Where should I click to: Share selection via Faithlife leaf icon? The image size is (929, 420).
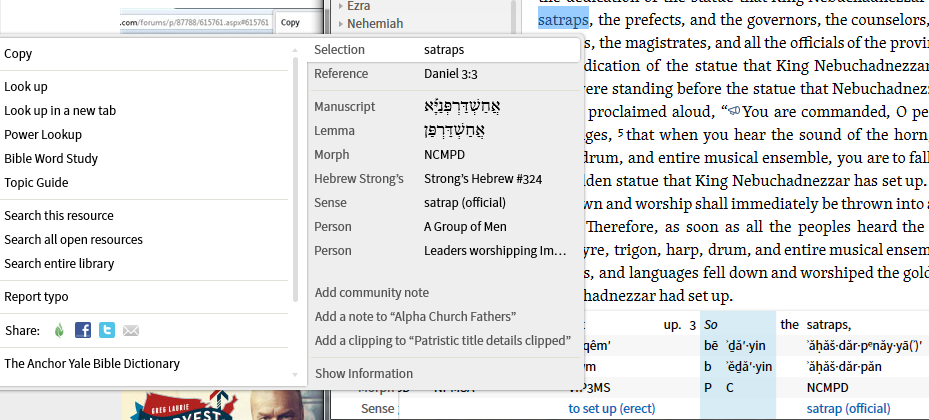pos(59,331)
